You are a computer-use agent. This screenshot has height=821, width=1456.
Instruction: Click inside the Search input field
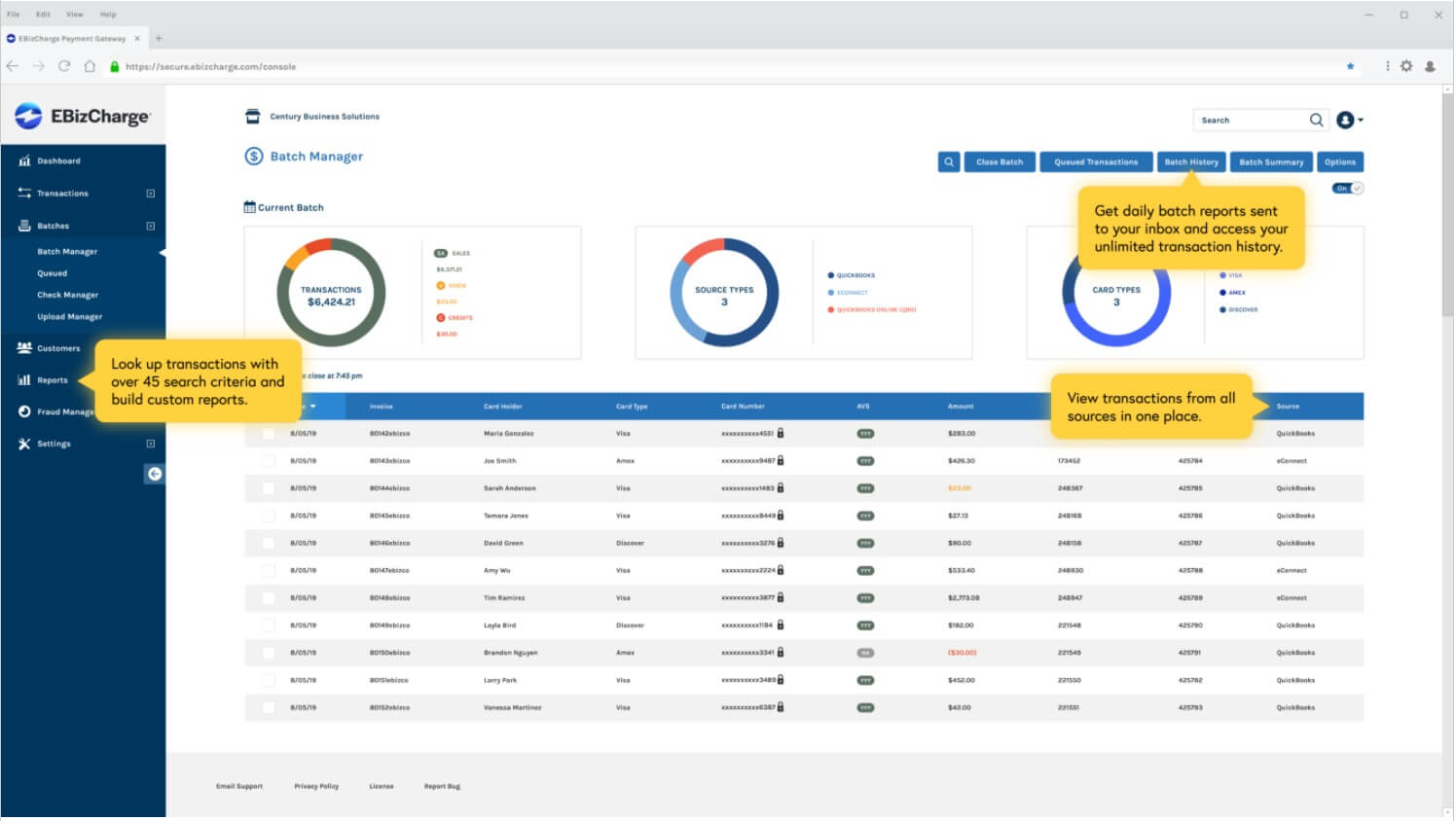pyautogui.click(x=1251, y=120)
